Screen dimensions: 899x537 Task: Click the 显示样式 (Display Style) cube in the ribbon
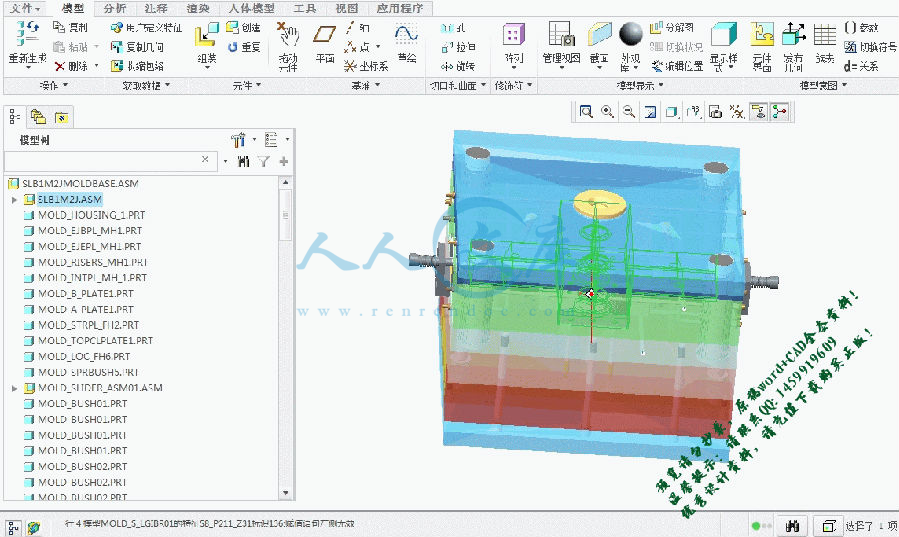724,34
